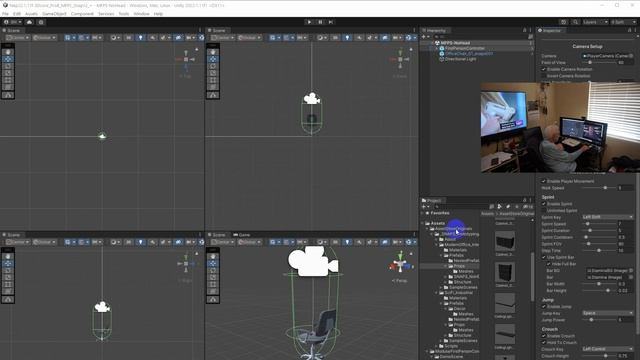Toggle scene lighting in bottom-right Scene view
This screenshot has height=360, width=640.
pyautogui.click(x=347, y=242)
